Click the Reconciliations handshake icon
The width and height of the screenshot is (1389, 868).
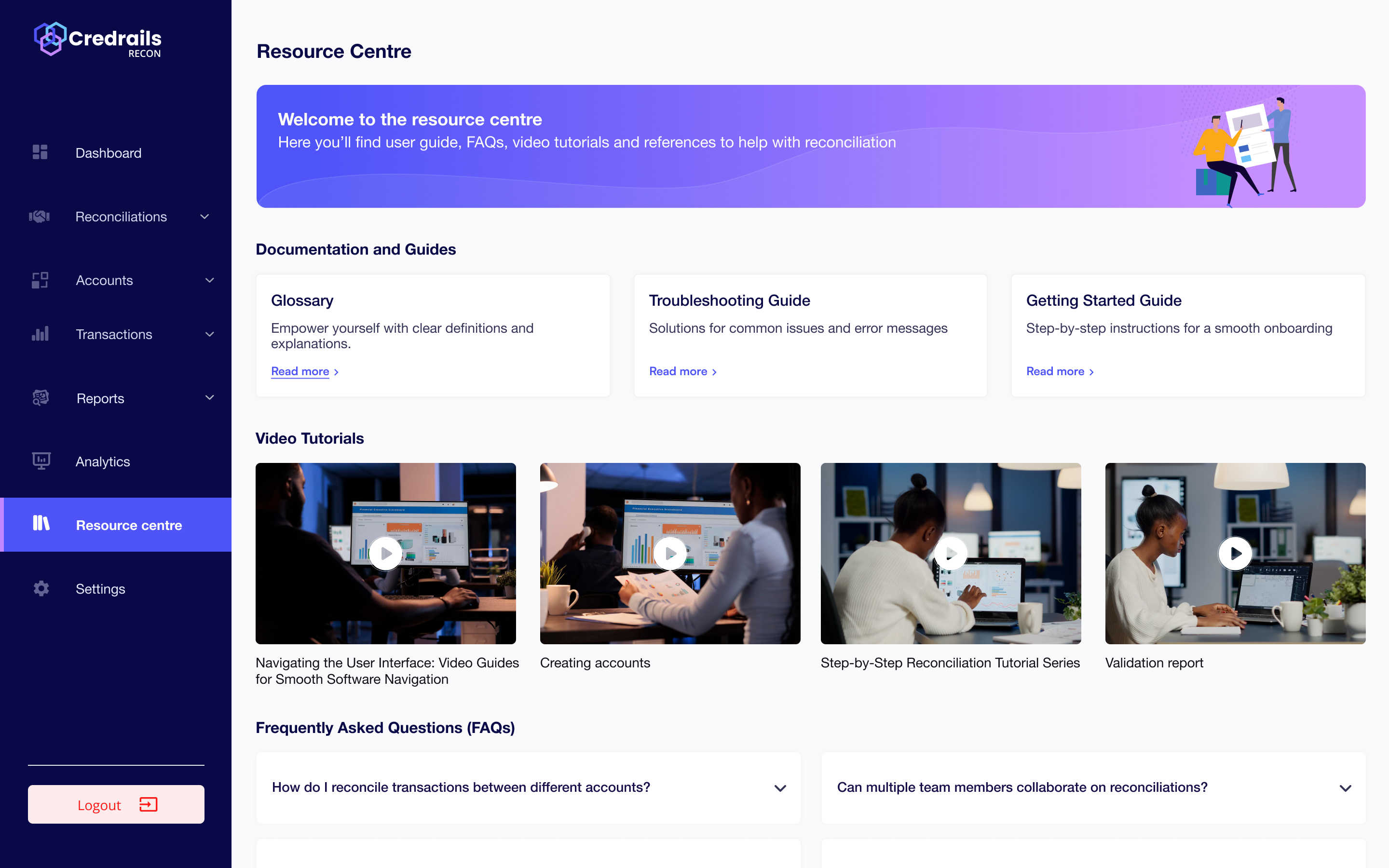(40, 217)
